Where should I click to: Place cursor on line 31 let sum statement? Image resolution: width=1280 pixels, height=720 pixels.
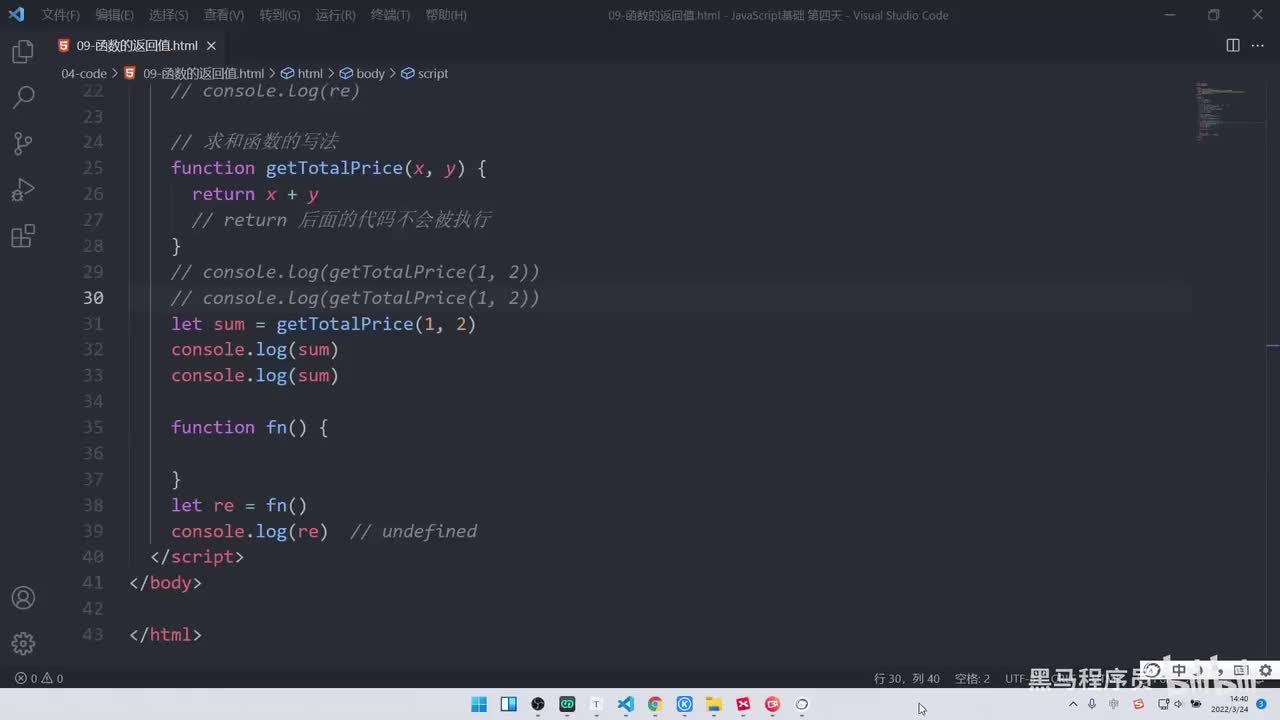(323, 324)
